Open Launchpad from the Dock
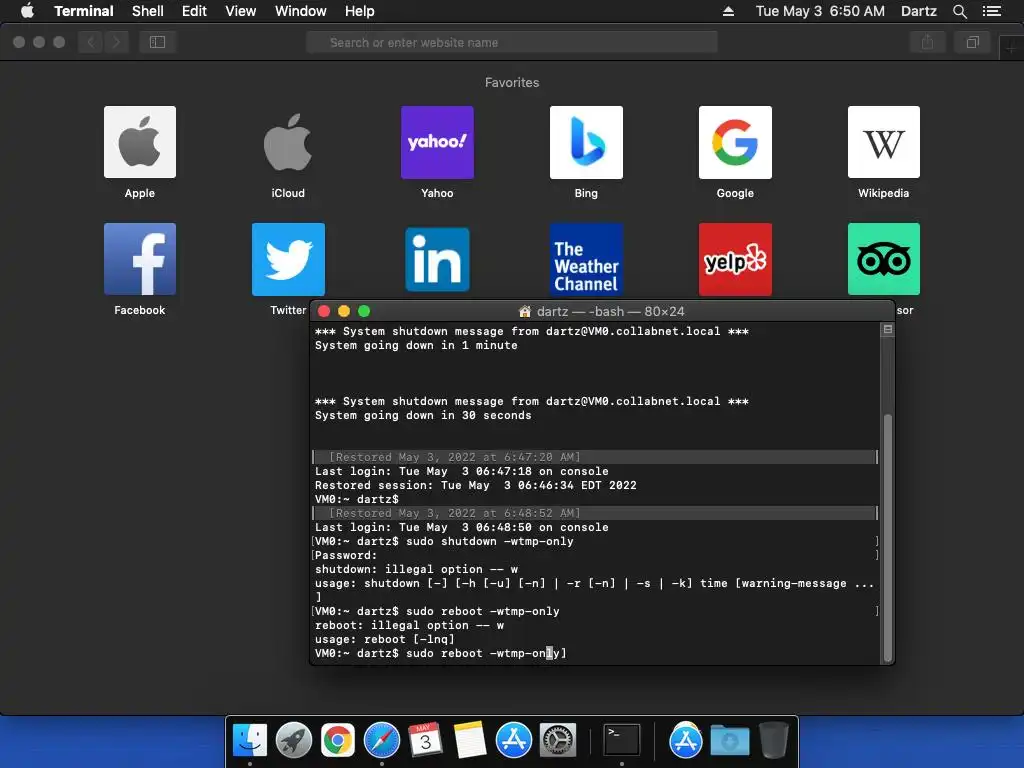The height and width of the screenshot is (768, 1024). coord(294,741)
